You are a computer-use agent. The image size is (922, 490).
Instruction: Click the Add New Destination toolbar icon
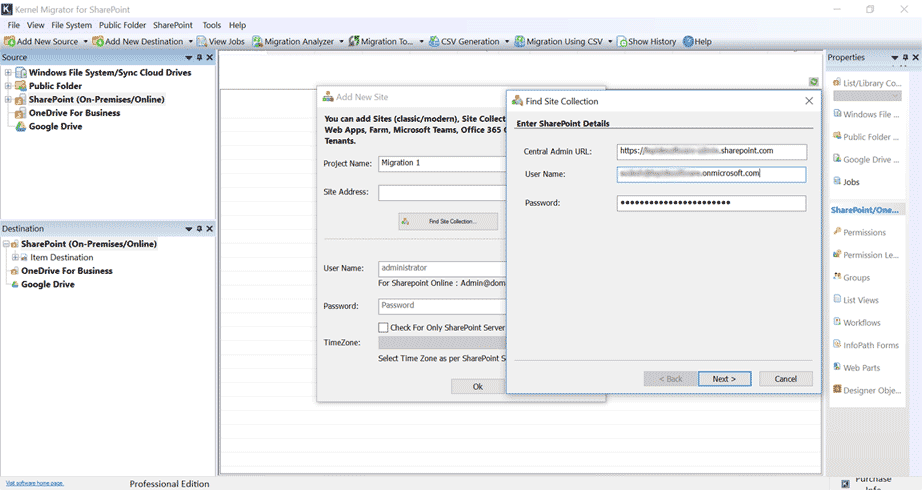click(98, 42)
